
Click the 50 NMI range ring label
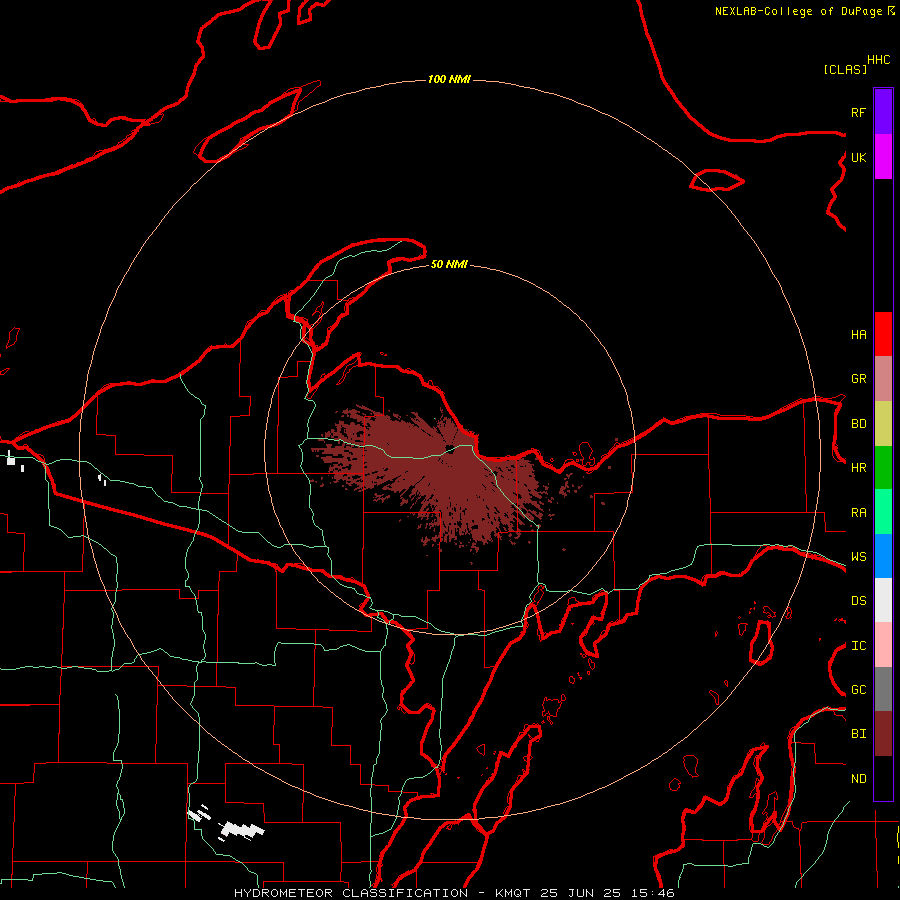[x=449, y=264]
